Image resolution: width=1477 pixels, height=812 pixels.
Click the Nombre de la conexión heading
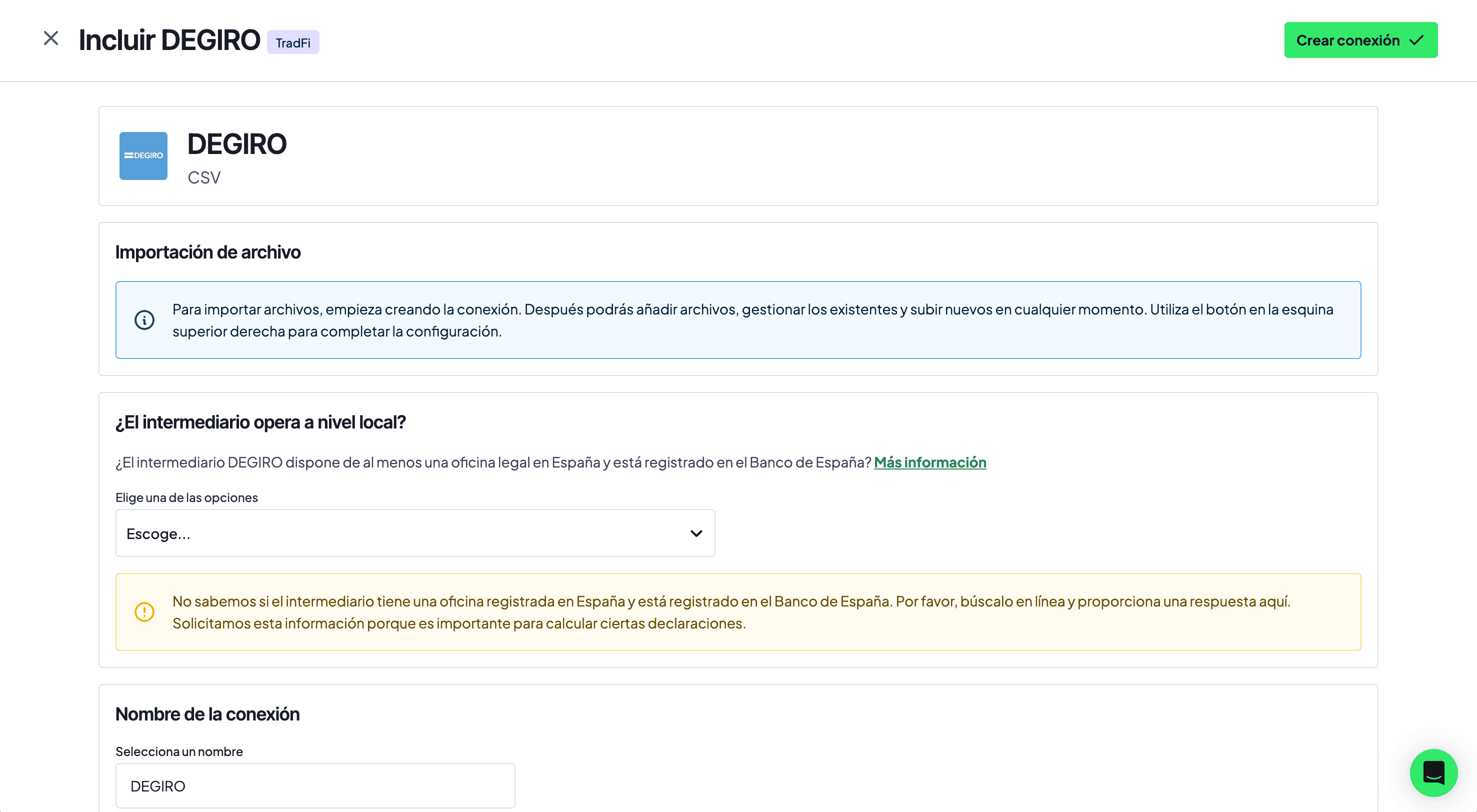tap(207, 714)
